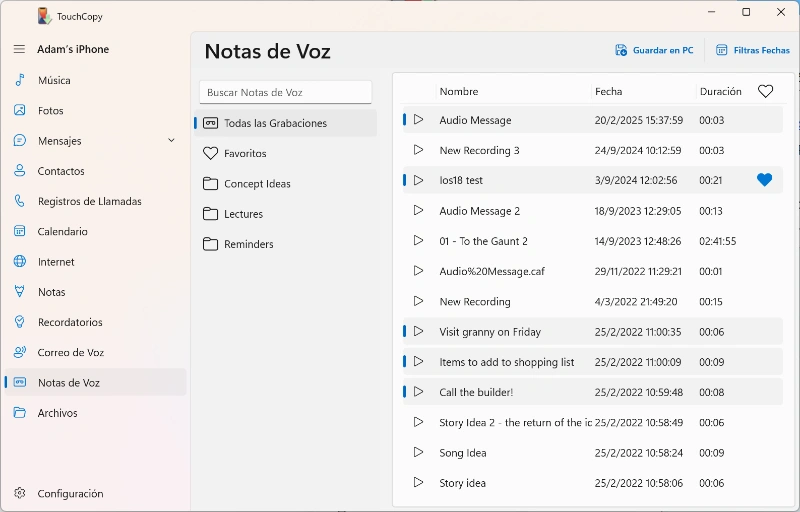Expand the Mensajes sidebar chevron
This screenshot has height=512, width=800.
click(171, 141)
